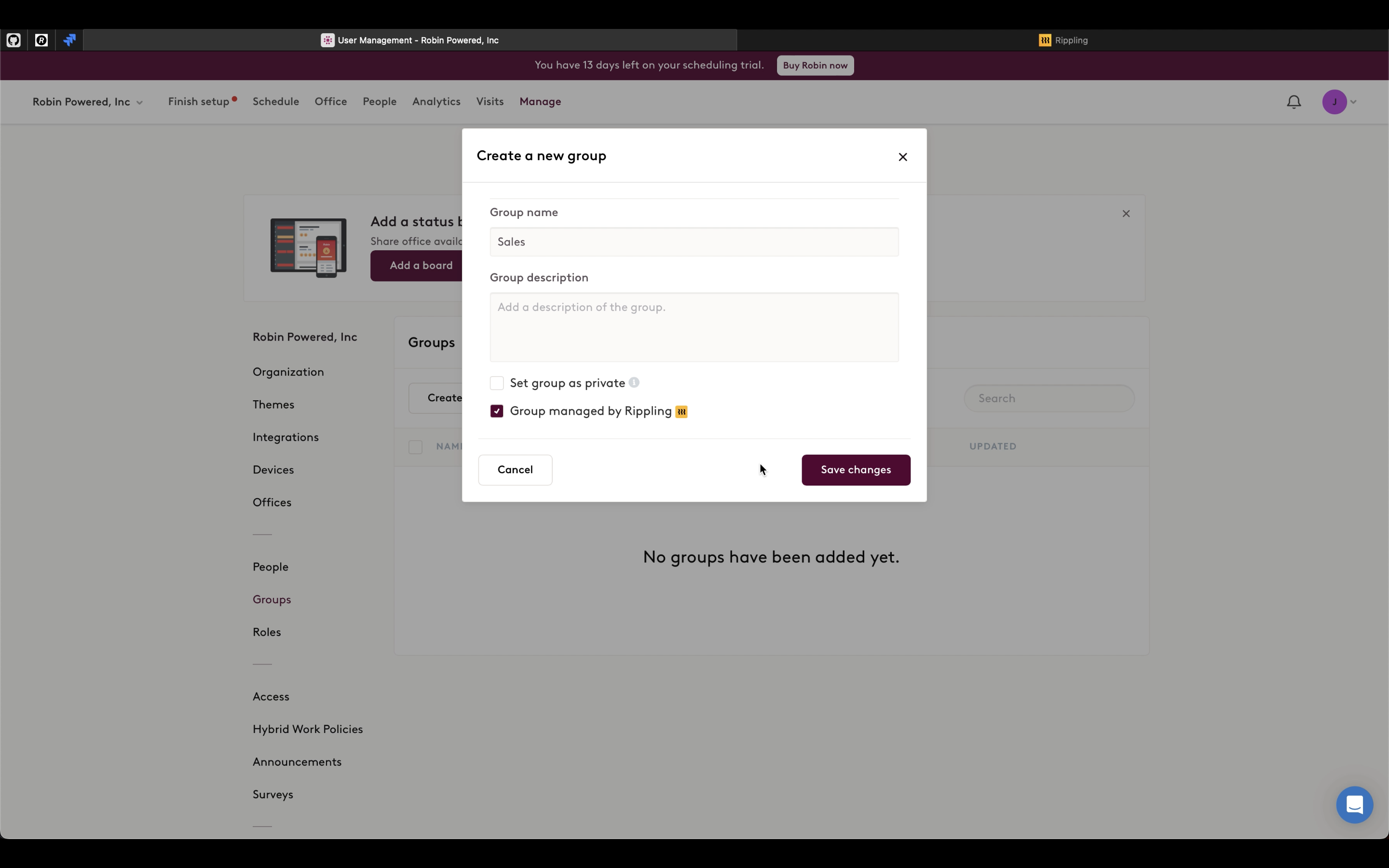The width and height of the screenshot is (1389, 868).
Task: Click the GitHub pinned tab icon
Action: point(14,40)
